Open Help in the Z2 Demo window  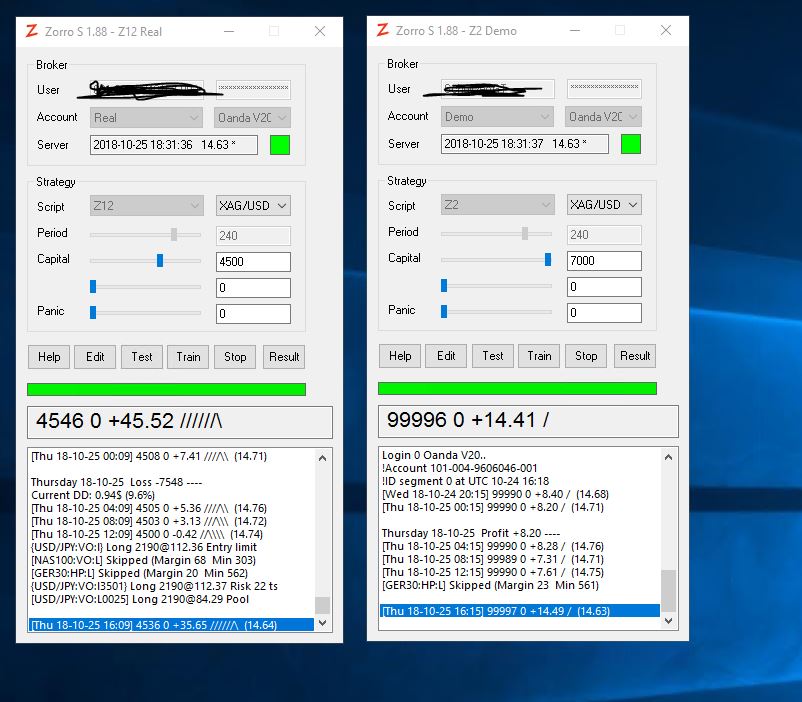pos(400,356)
